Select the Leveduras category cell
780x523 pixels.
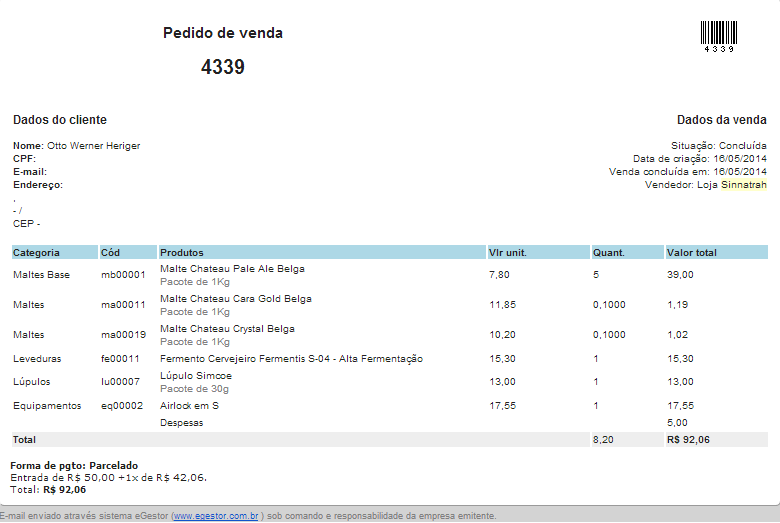[37, 359]
